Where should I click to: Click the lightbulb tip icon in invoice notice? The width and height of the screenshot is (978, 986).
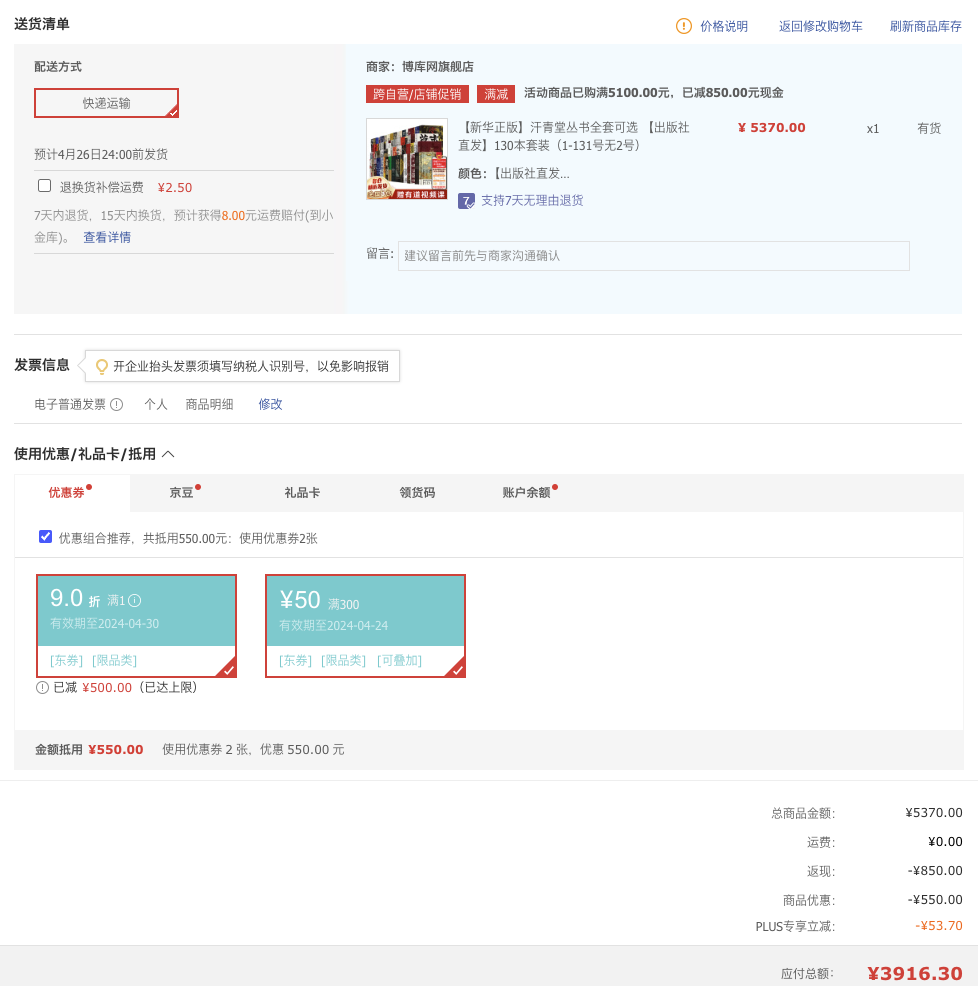coord(101,367)
